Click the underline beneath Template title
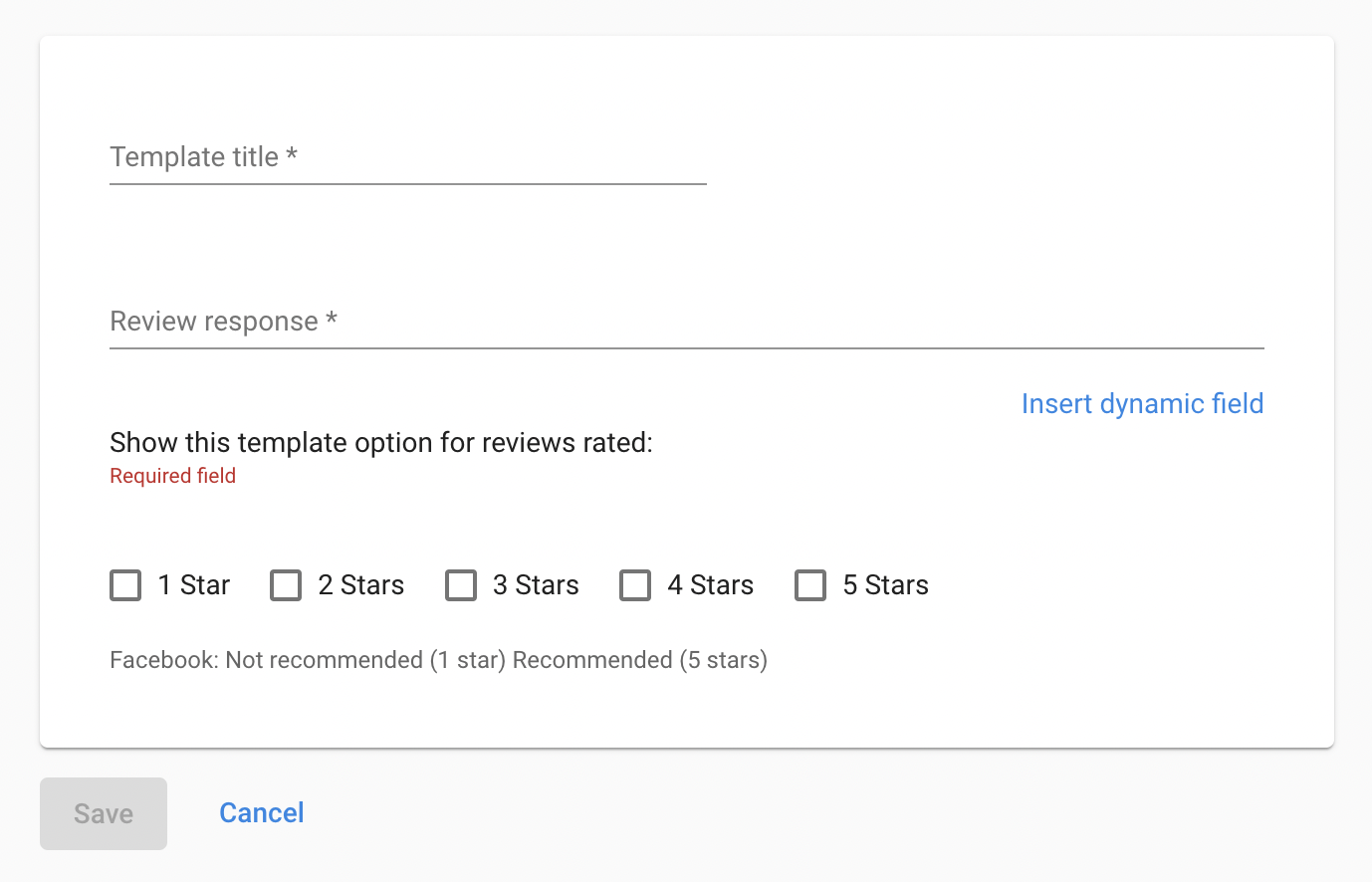Viewport: 1372px width, 882px height. 408,184
